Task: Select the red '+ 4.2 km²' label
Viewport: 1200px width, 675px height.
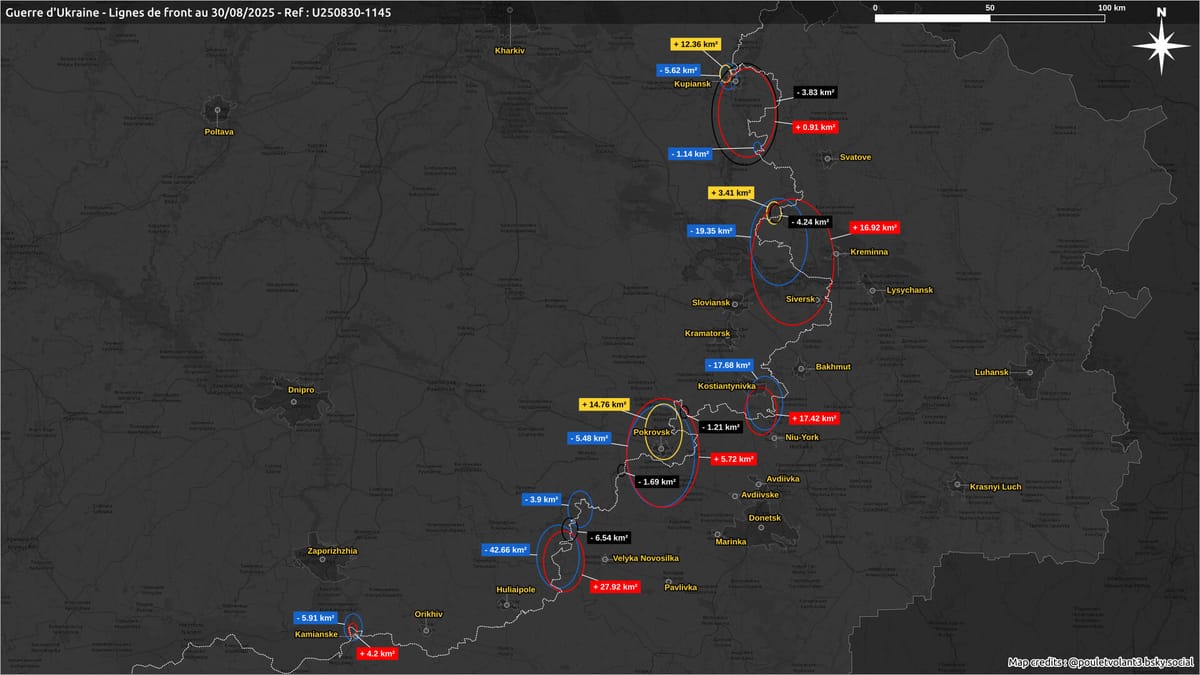Action: [x=377, y=653]
